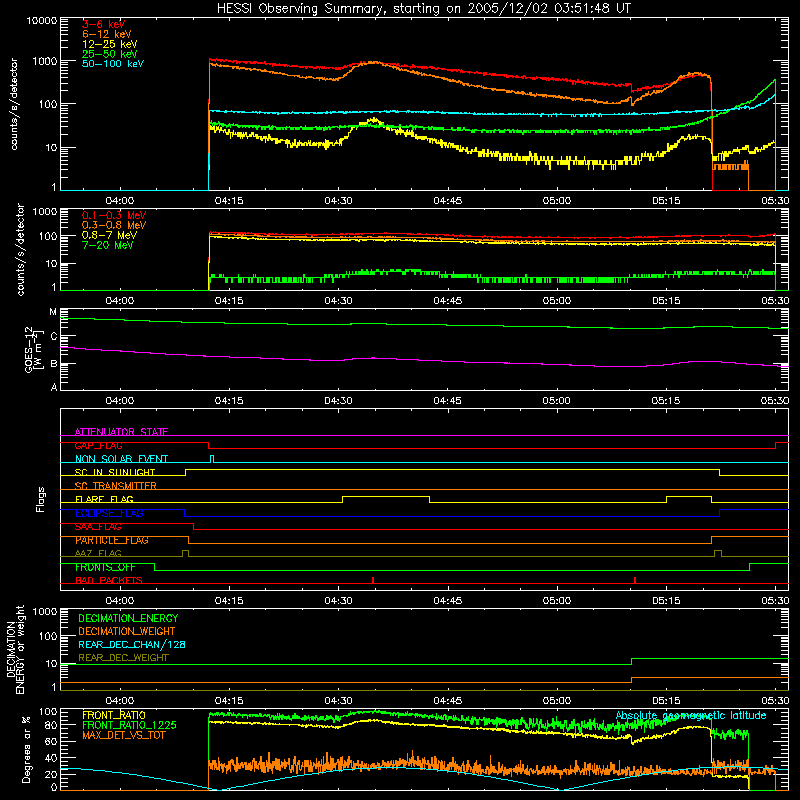Click the MAX_DET_VS_TOT legend label
The width and height of the screenshot is (800, 800).
tap(123, 735)
